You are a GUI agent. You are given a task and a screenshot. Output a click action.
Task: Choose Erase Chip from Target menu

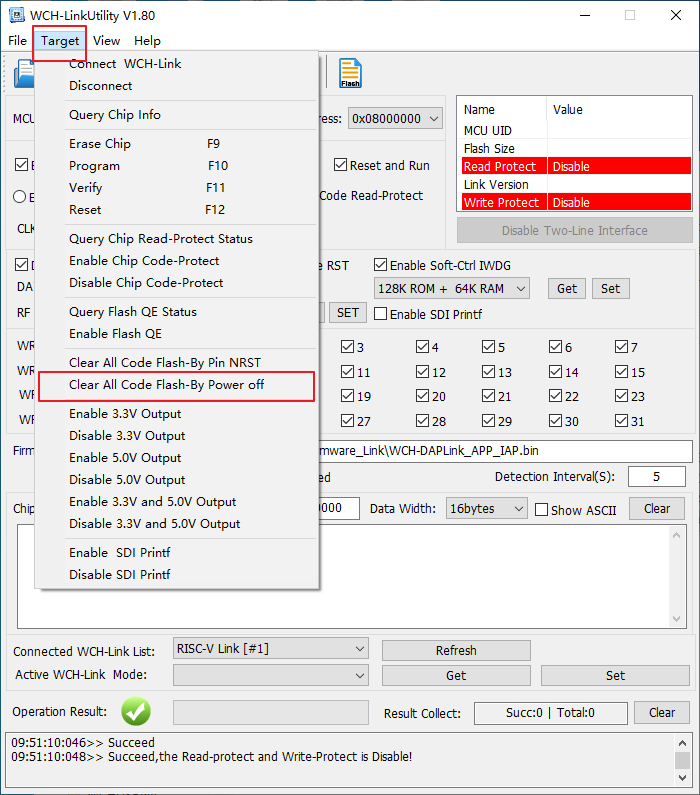pos(100,144)
